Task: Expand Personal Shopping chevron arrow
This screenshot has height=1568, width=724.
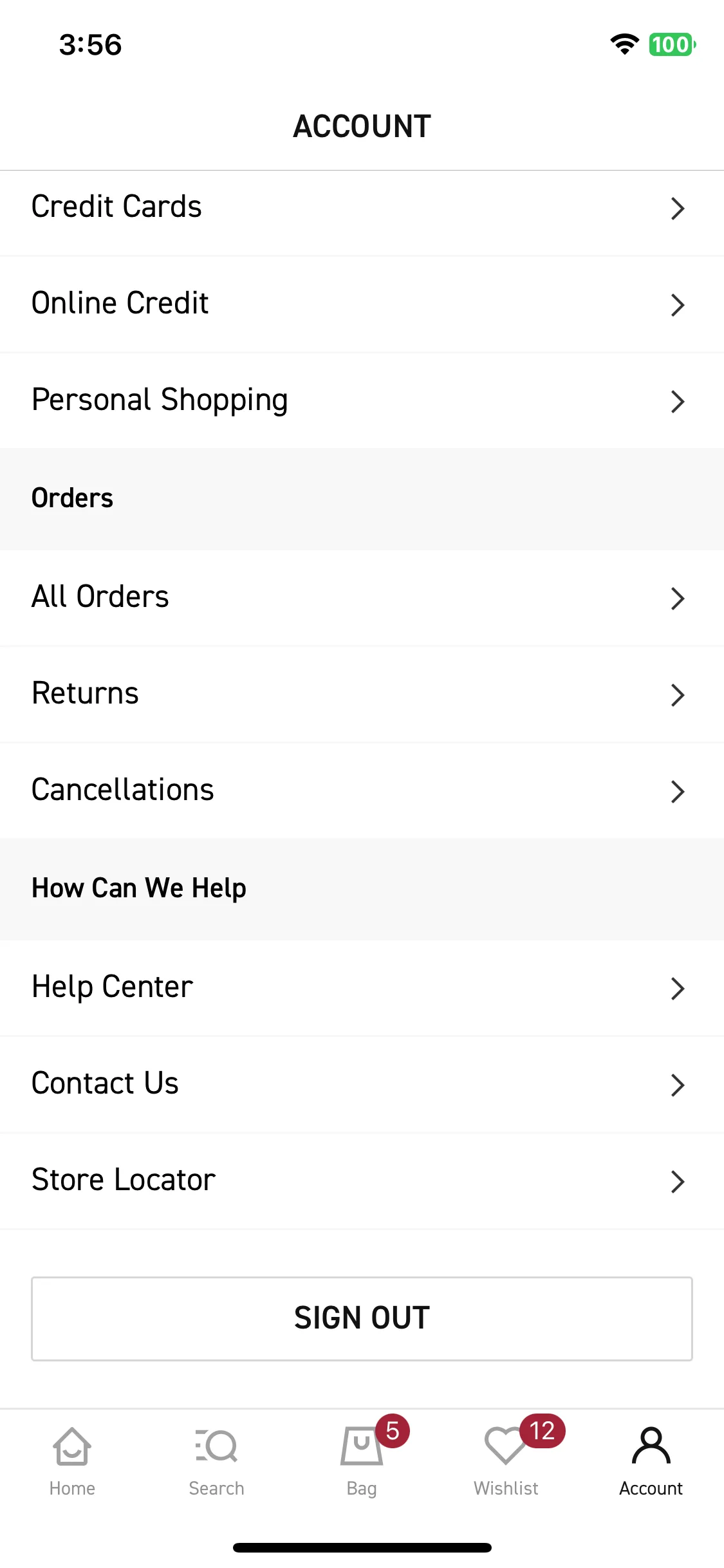Action: [677, 402]
